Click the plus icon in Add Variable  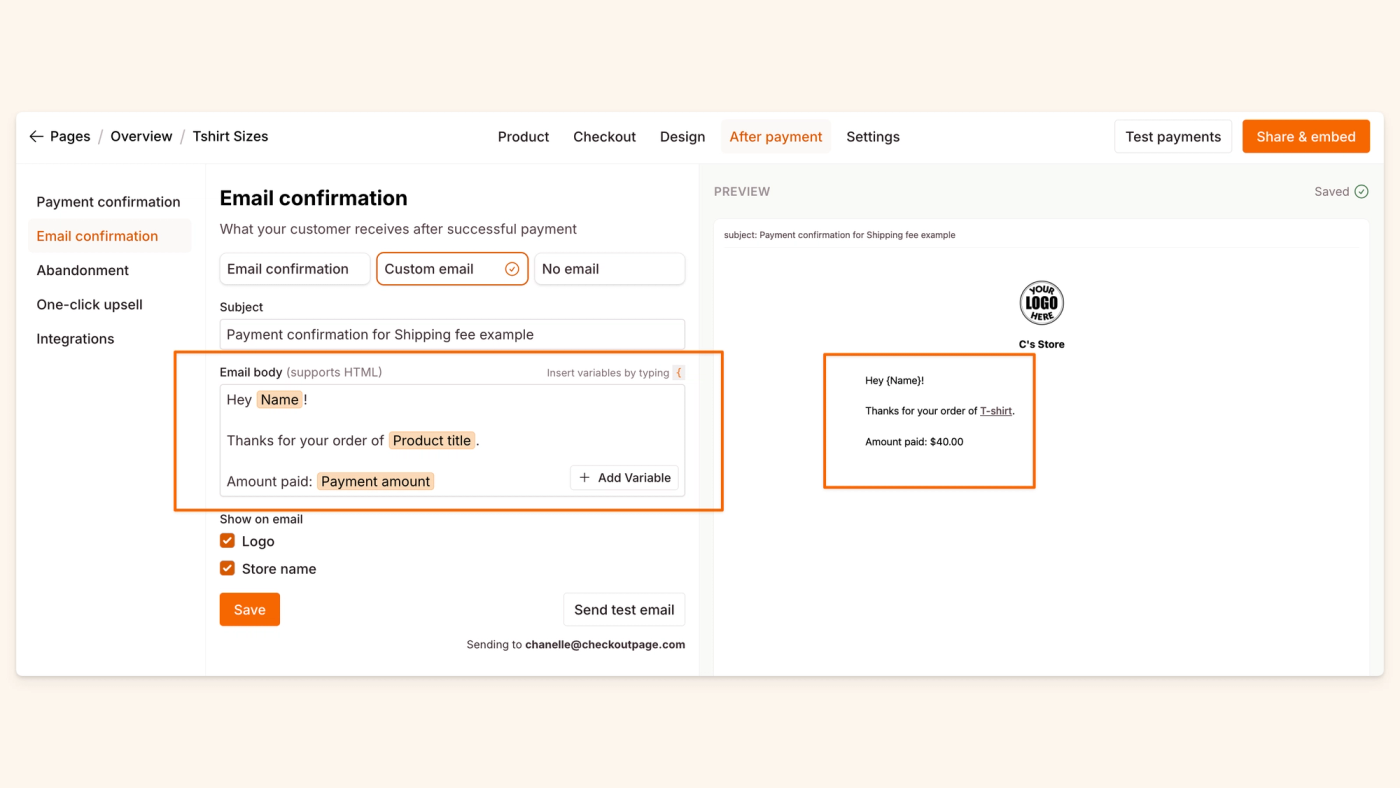click(585, 478)
